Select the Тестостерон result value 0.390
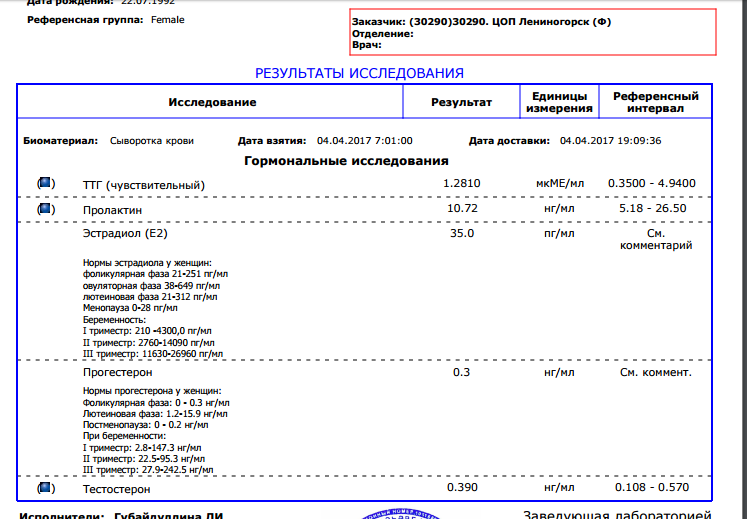747x519 pixels. [x=461, y=487]
